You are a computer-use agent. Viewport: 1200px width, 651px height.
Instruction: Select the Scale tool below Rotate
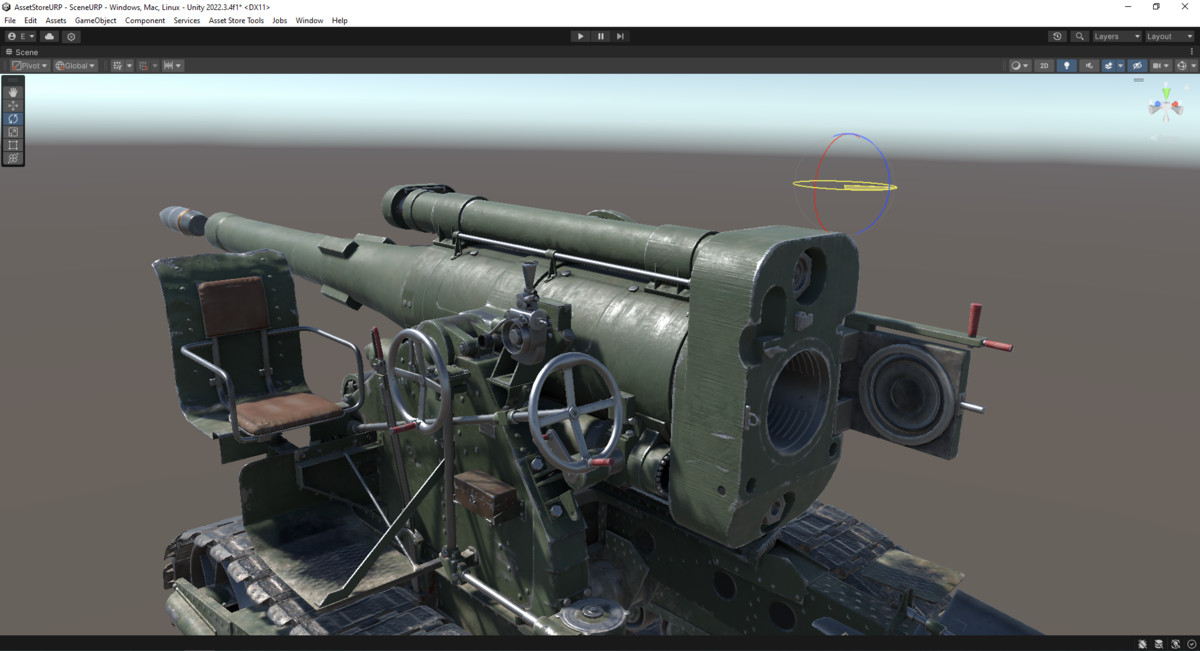pos(12,131)
